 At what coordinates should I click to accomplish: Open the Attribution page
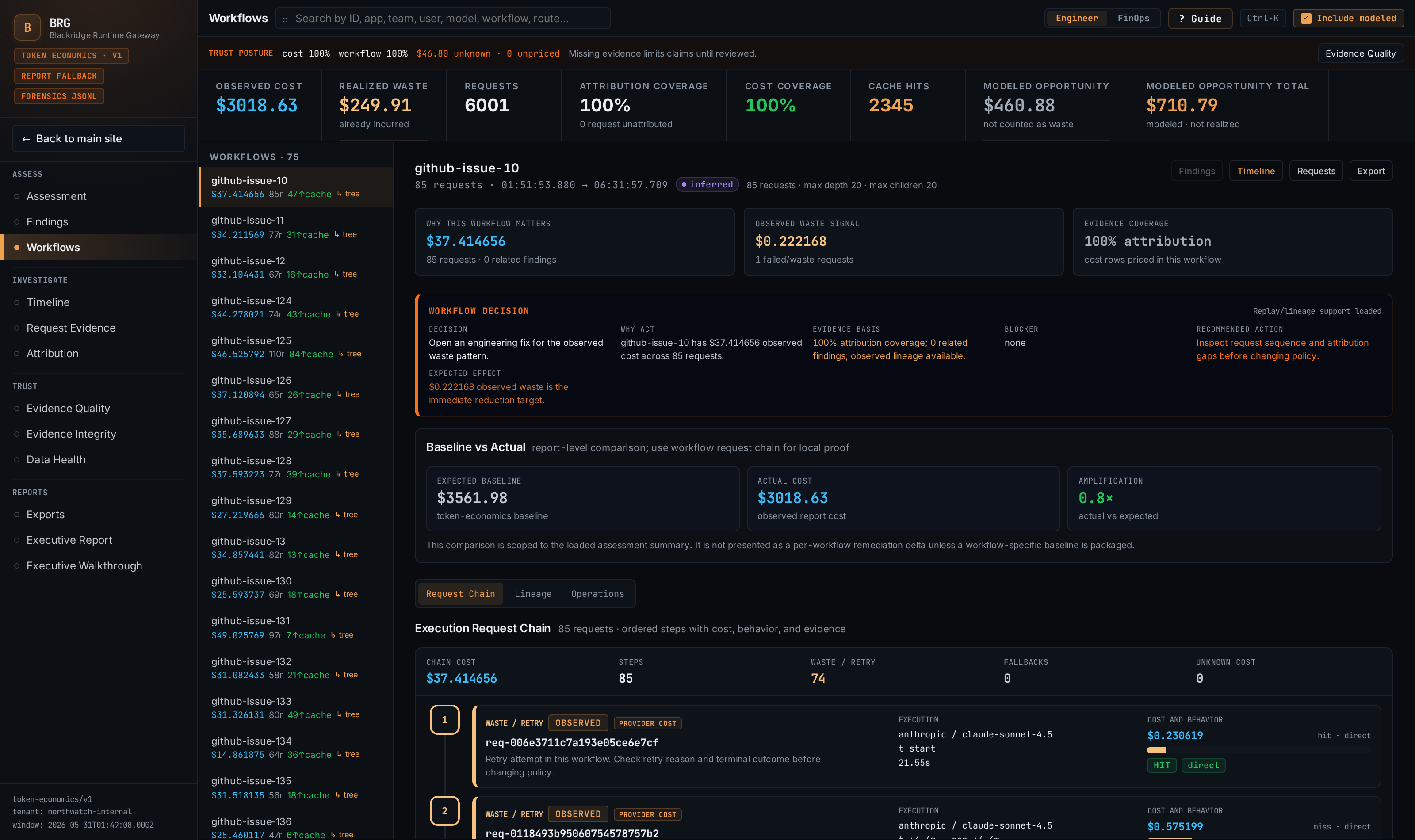pyautogui.click(x=99, y=353)
